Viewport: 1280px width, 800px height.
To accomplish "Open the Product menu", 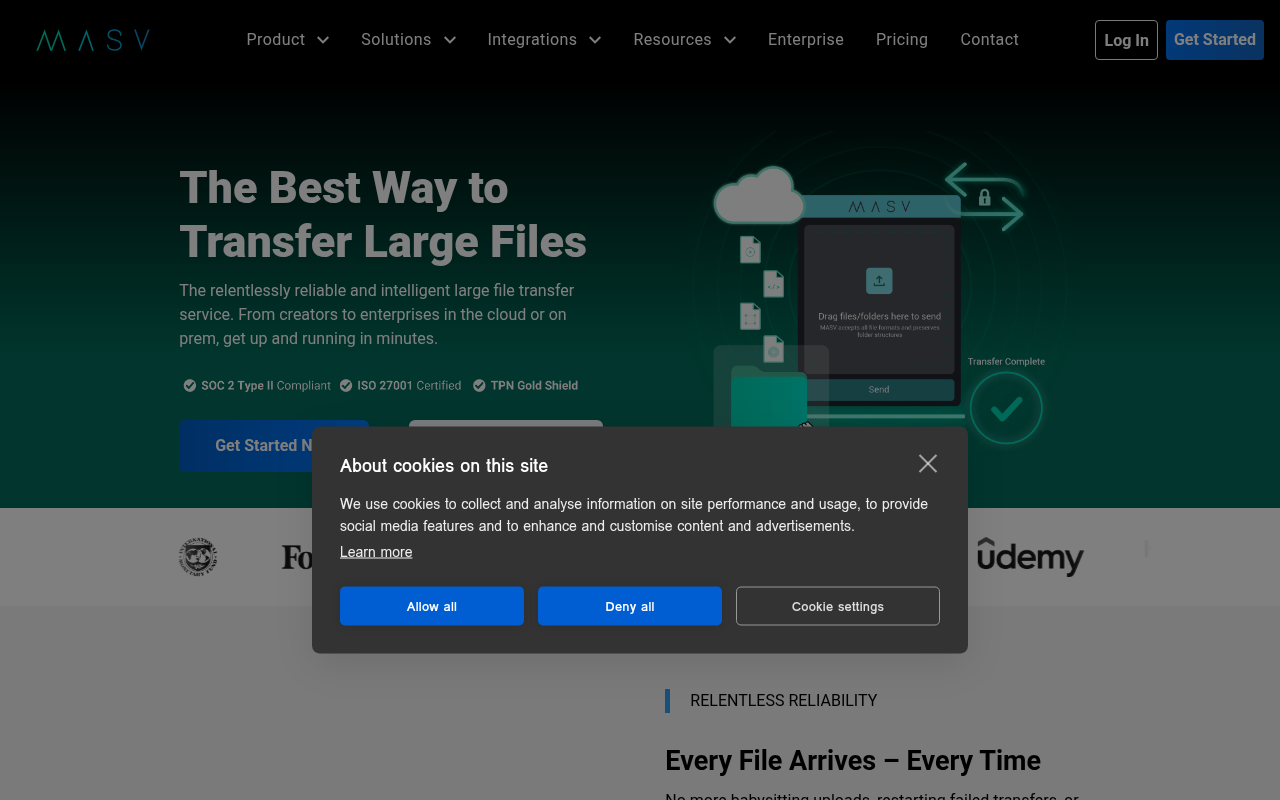I will 276,40.
